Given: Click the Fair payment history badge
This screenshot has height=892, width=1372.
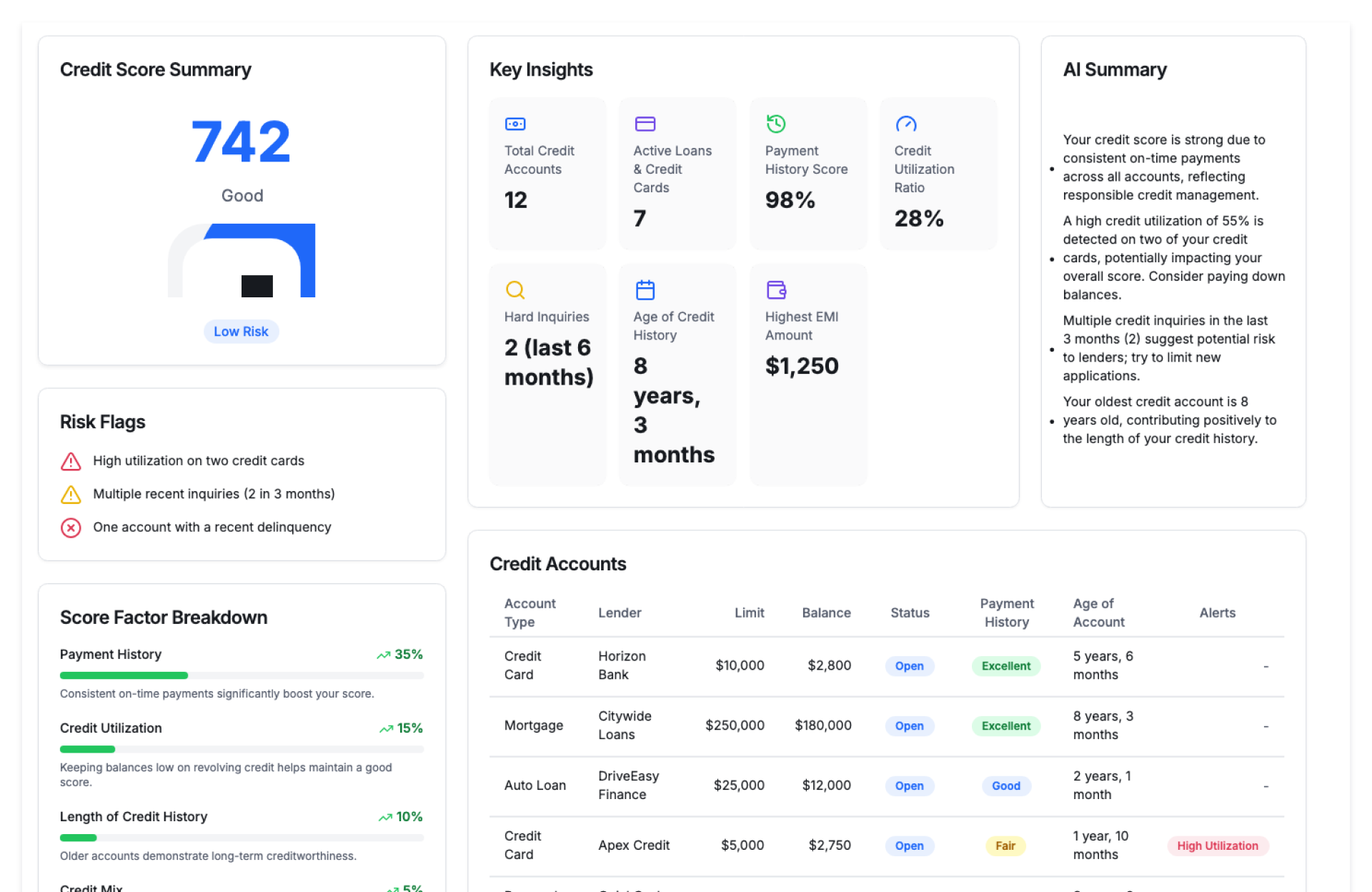Looking at the screenshot, I should pyautogui.click(x=1005, y=846).
